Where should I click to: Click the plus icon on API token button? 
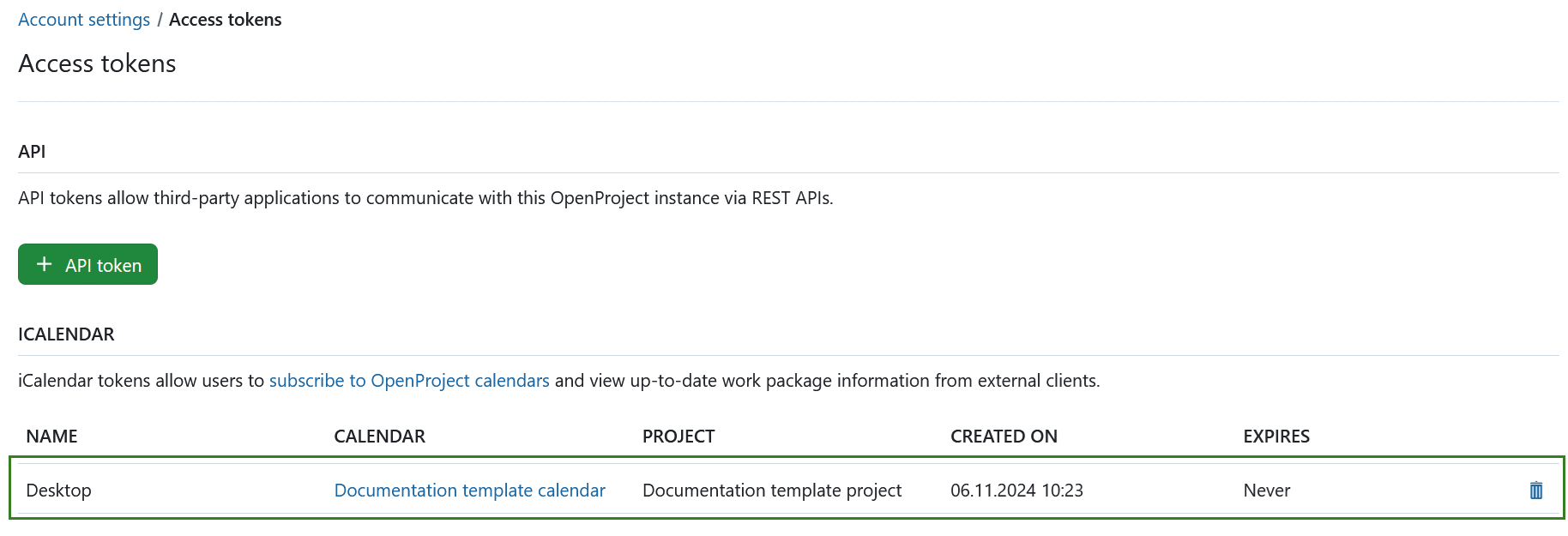45,265
